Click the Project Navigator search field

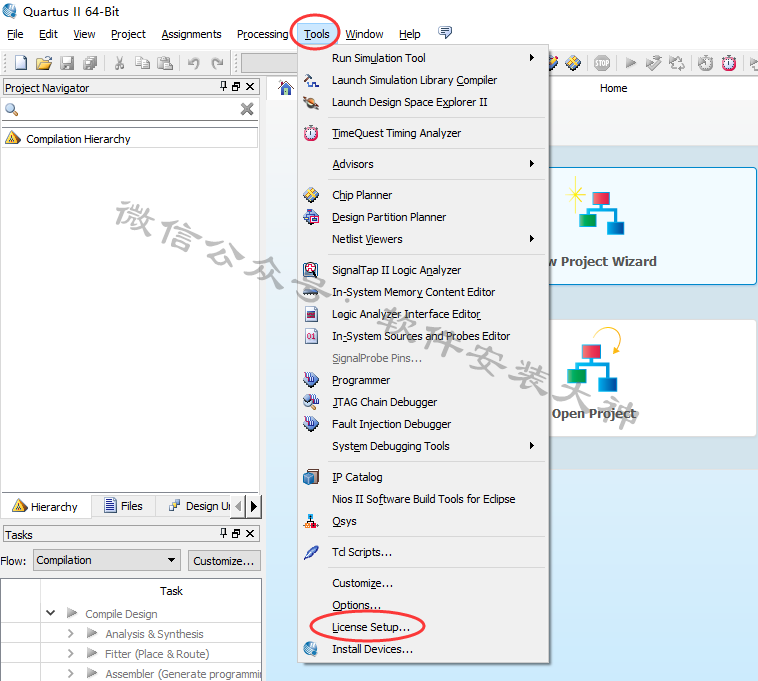click(130, 110)
